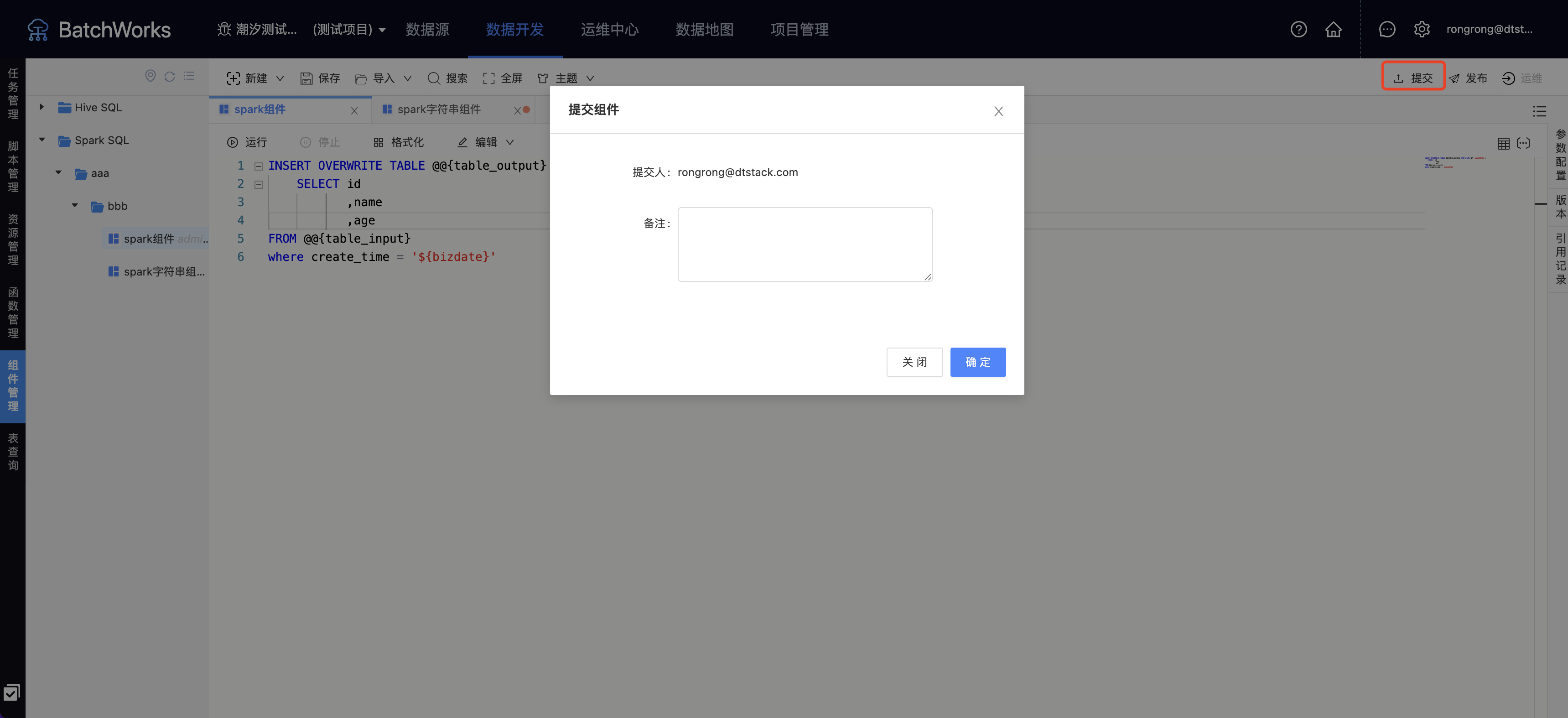
Task: Collapse the aaa folder
Action: [x=58, y=173]
